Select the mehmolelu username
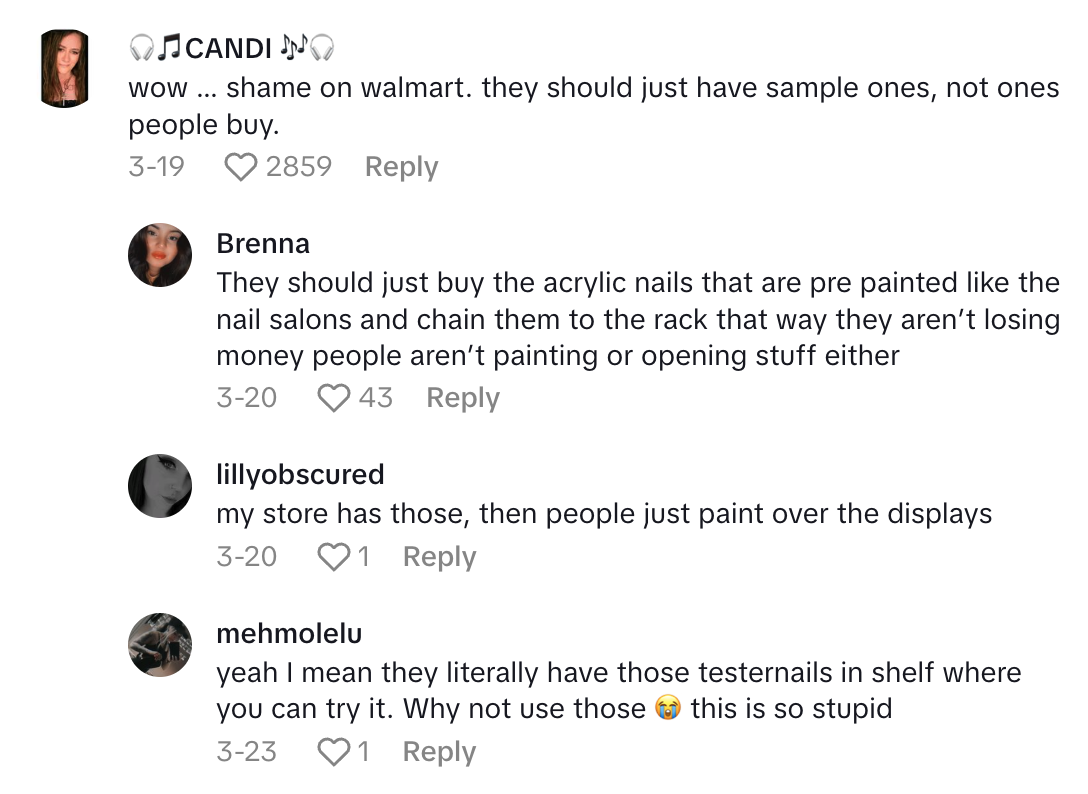 point(289,634)
